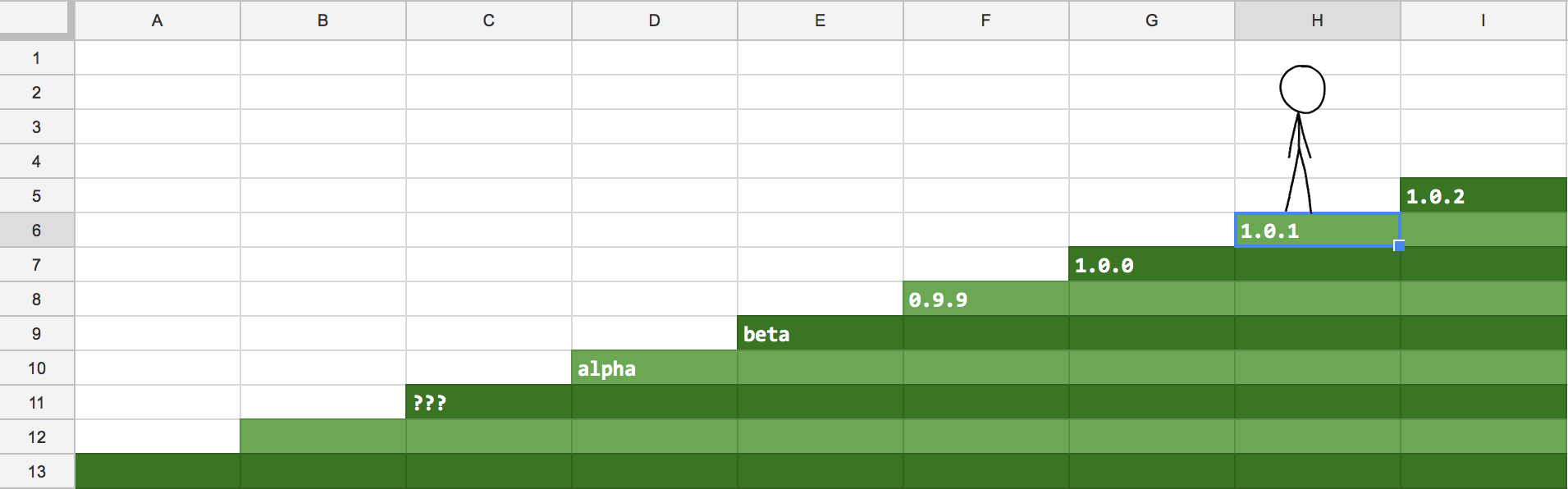1568x489 pixels.
Task: Select row 10 header
Action: pos(37,368)
